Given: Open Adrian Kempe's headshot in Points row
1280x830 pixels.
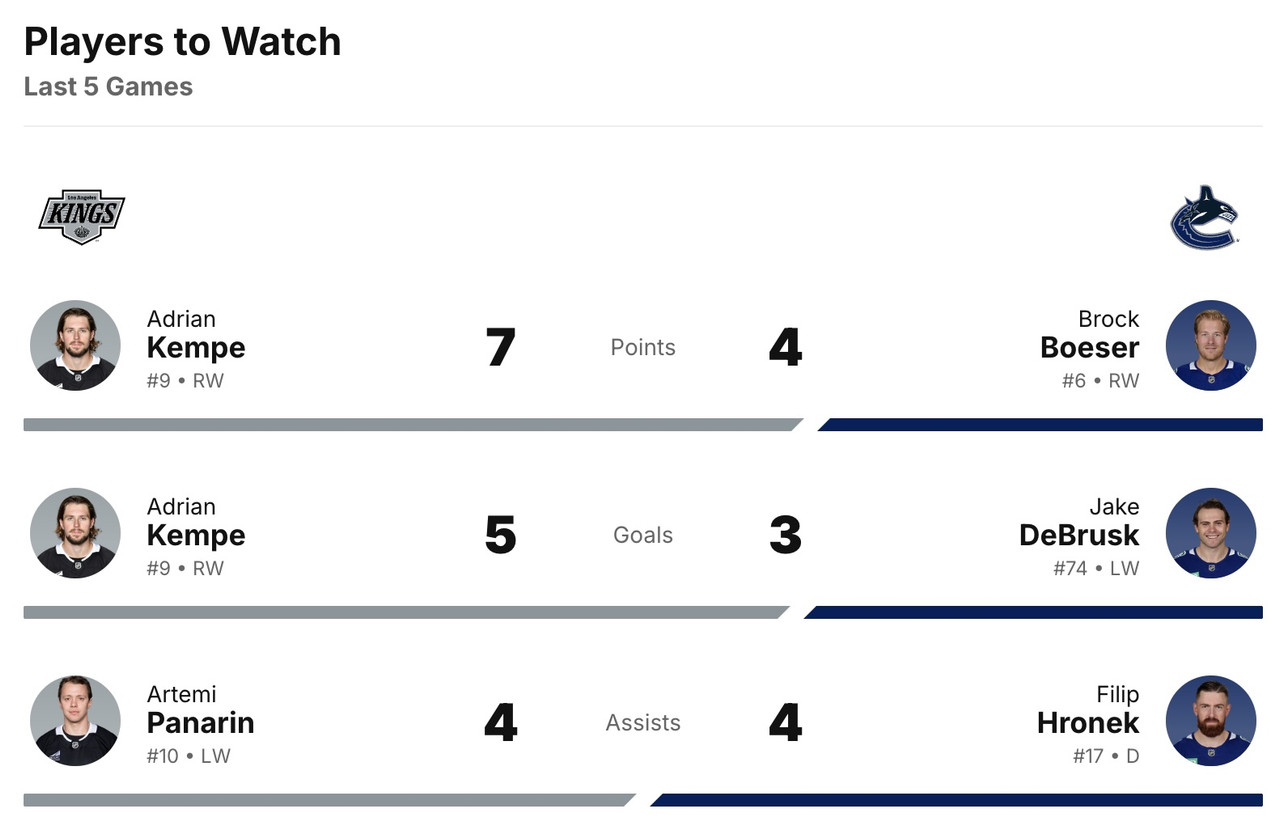Looking at the screenshot, I should coord(75,345).
